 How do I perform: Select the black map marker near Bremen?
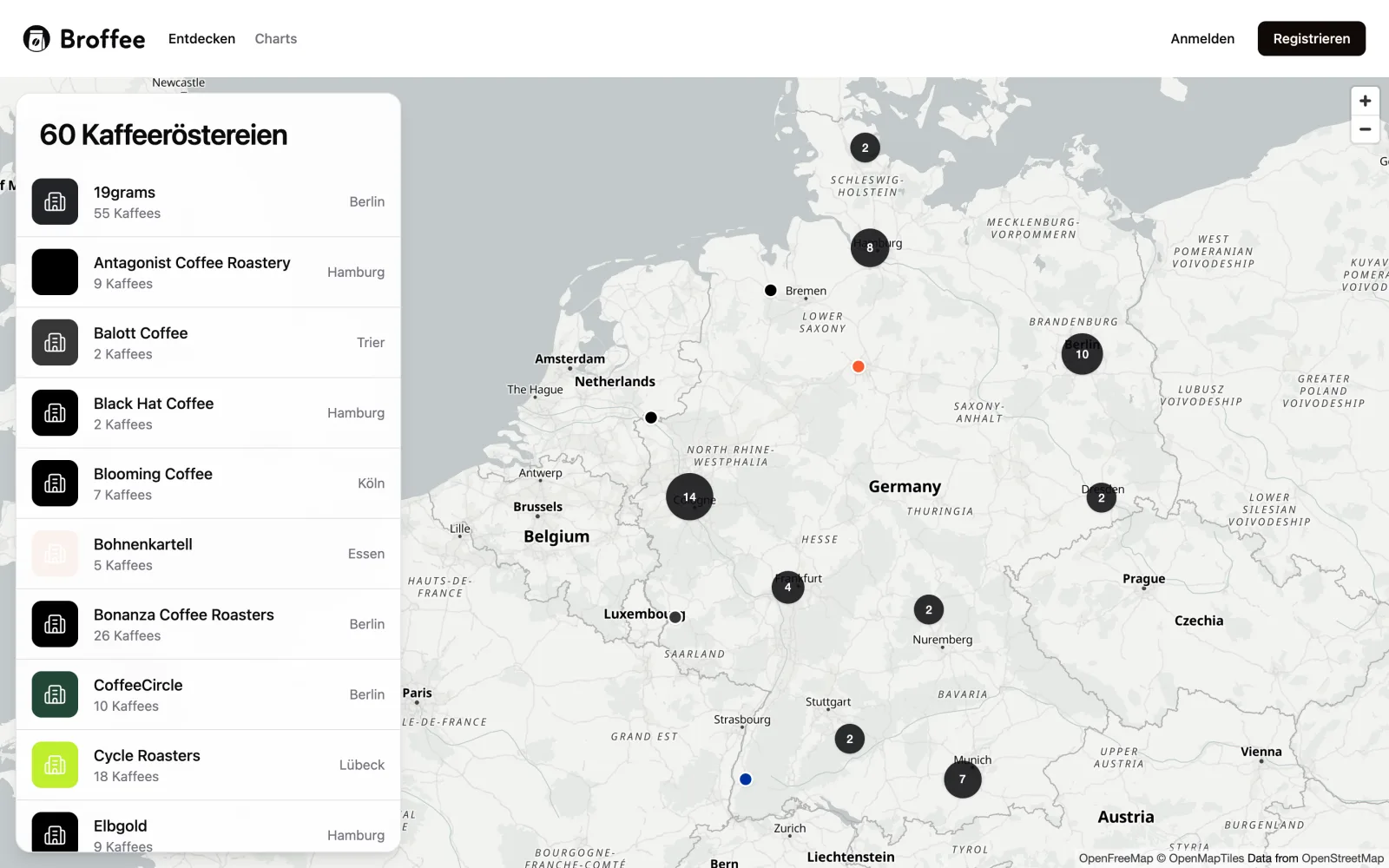pyautogui.click(x=770, y=290)
